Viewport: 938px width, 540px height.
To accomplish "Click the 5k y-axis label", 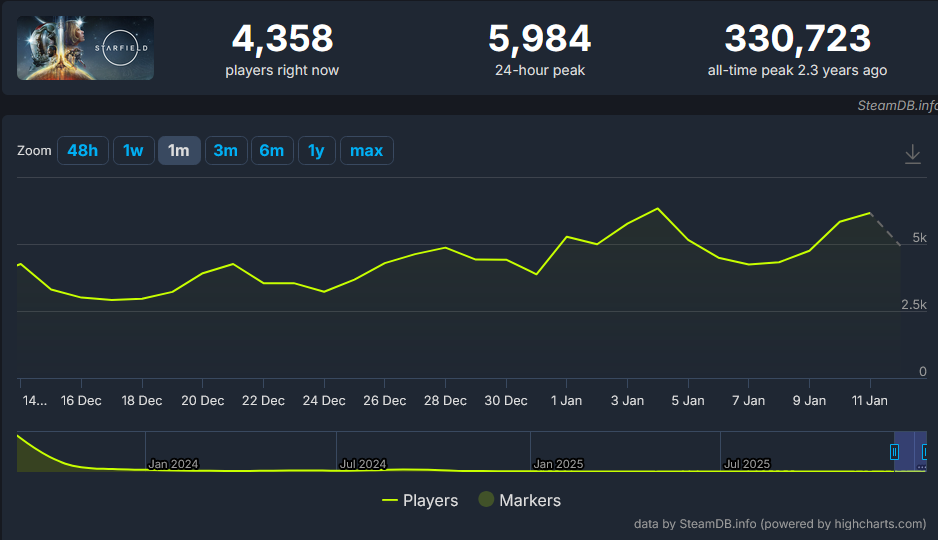I will [919, 237].
